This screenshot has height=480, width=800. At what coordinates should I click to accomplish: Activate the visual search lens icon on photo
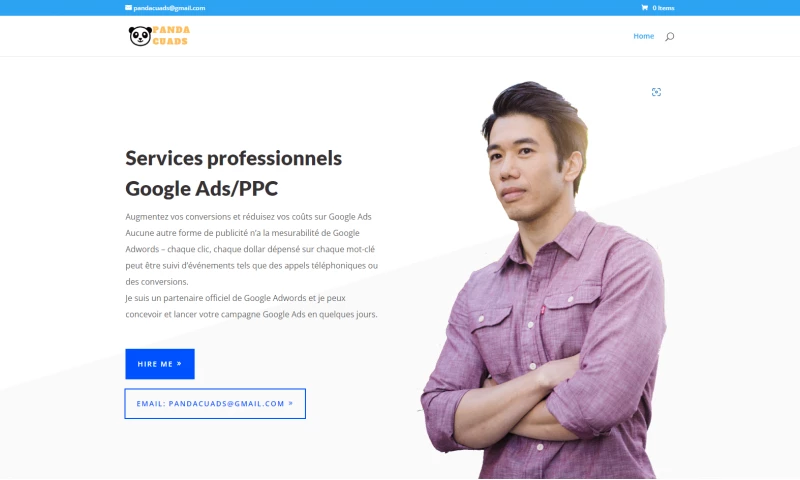(x=656, y=92)
